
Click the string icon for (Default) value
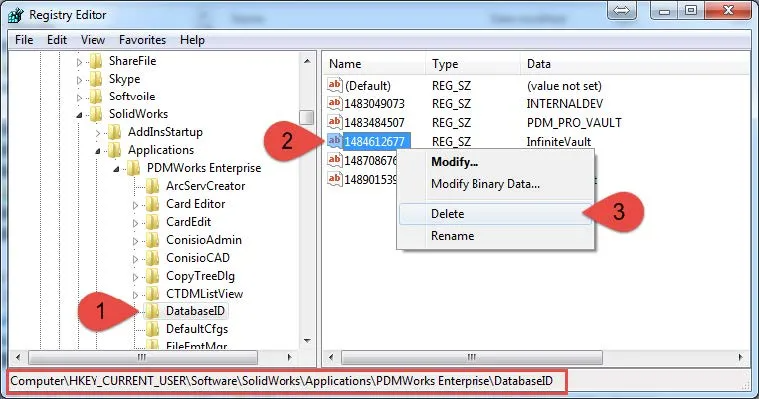click(x=334, y=85)
